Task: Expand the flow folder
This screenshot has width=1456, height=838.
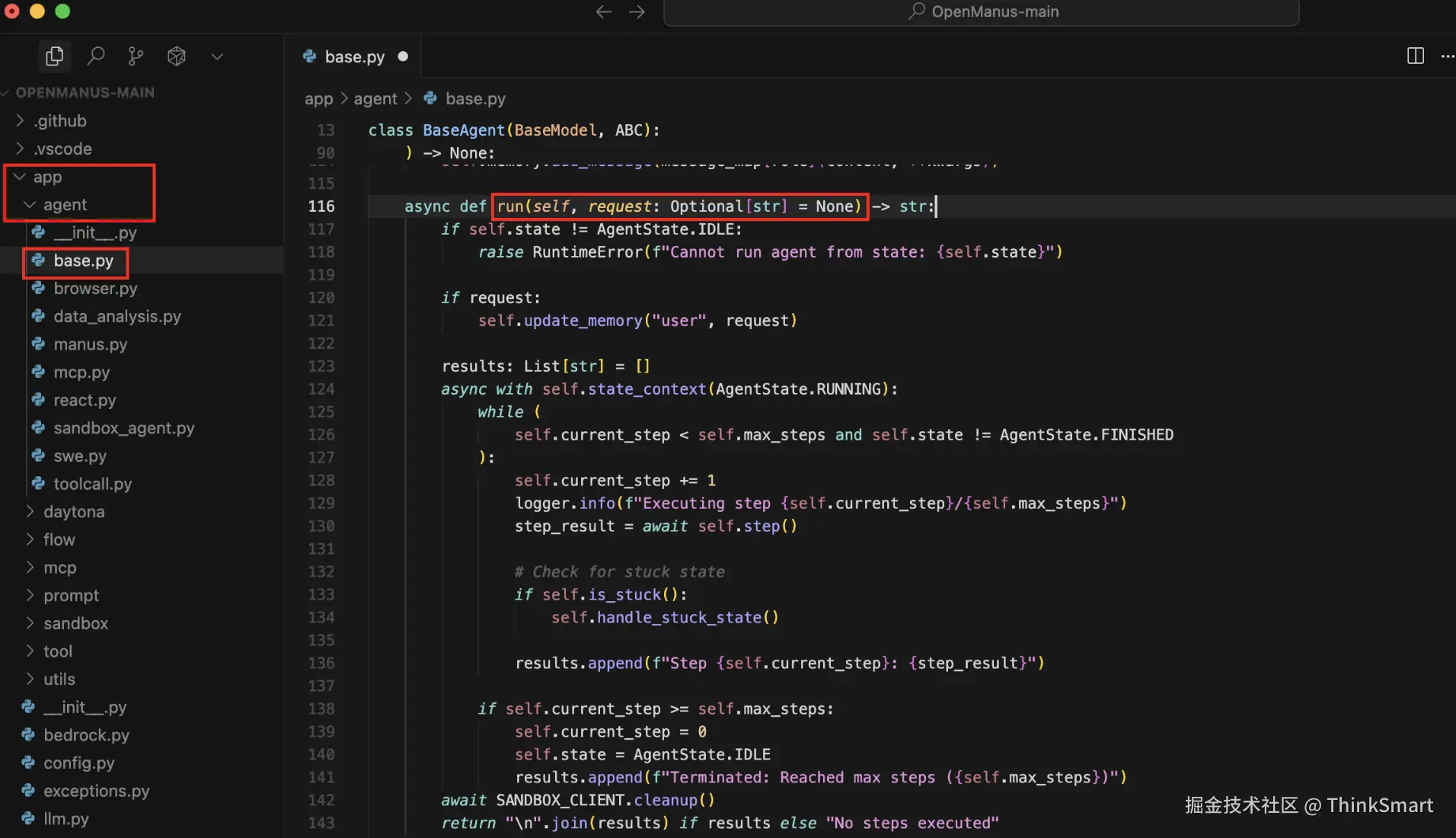Action: (x=59, y=540)
